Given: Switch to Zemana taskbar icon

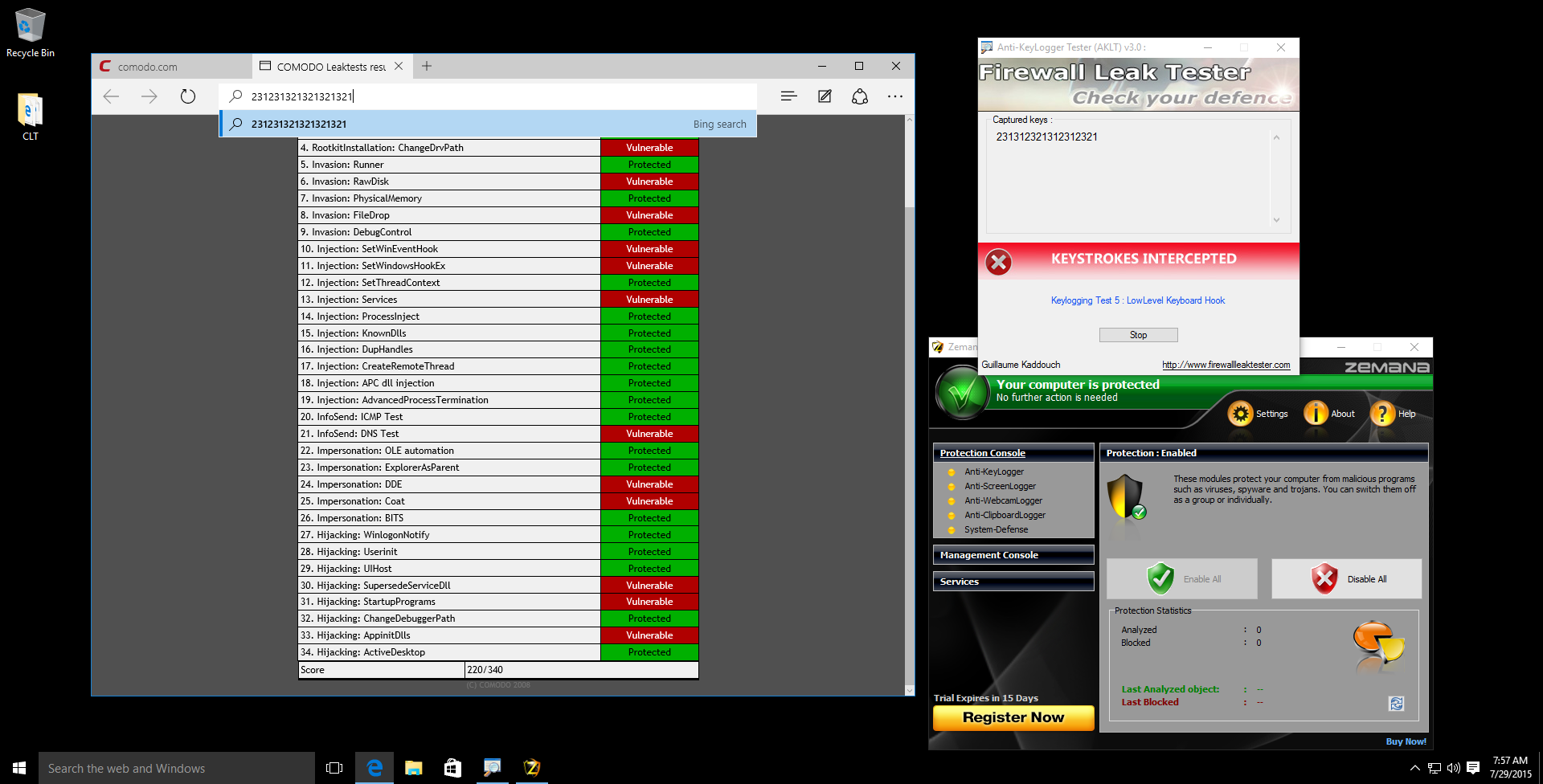Looking at the screenshot, I should [x=531, y=768].
